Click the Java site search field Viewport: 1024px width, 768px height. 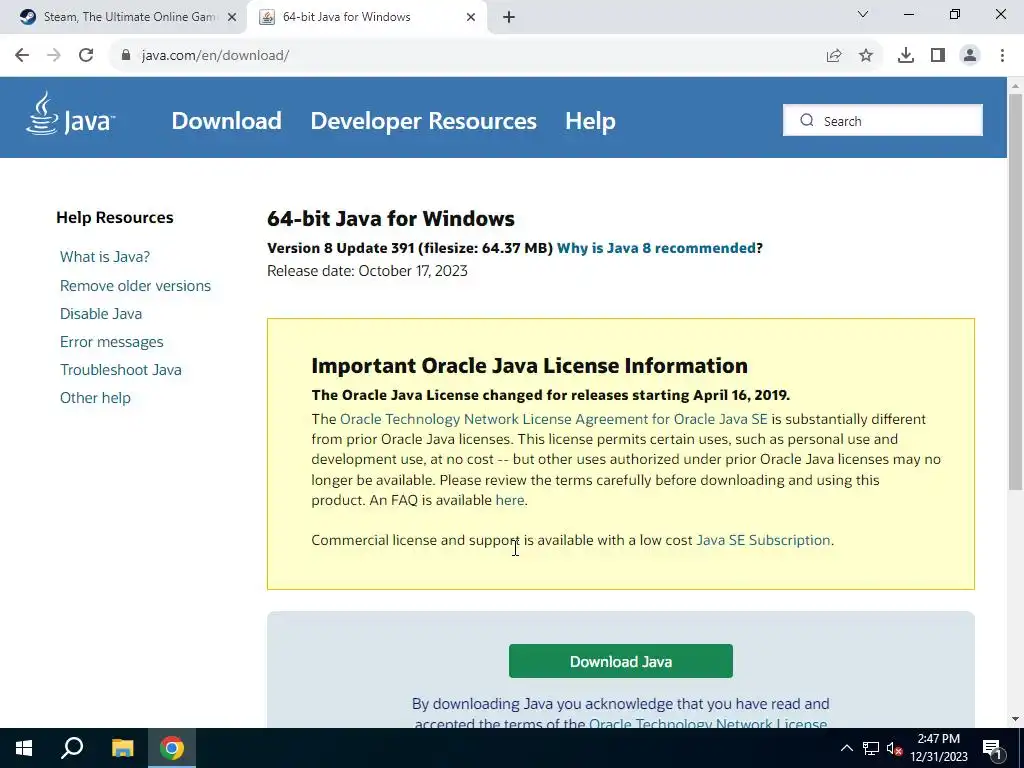[x=883, y=120]
